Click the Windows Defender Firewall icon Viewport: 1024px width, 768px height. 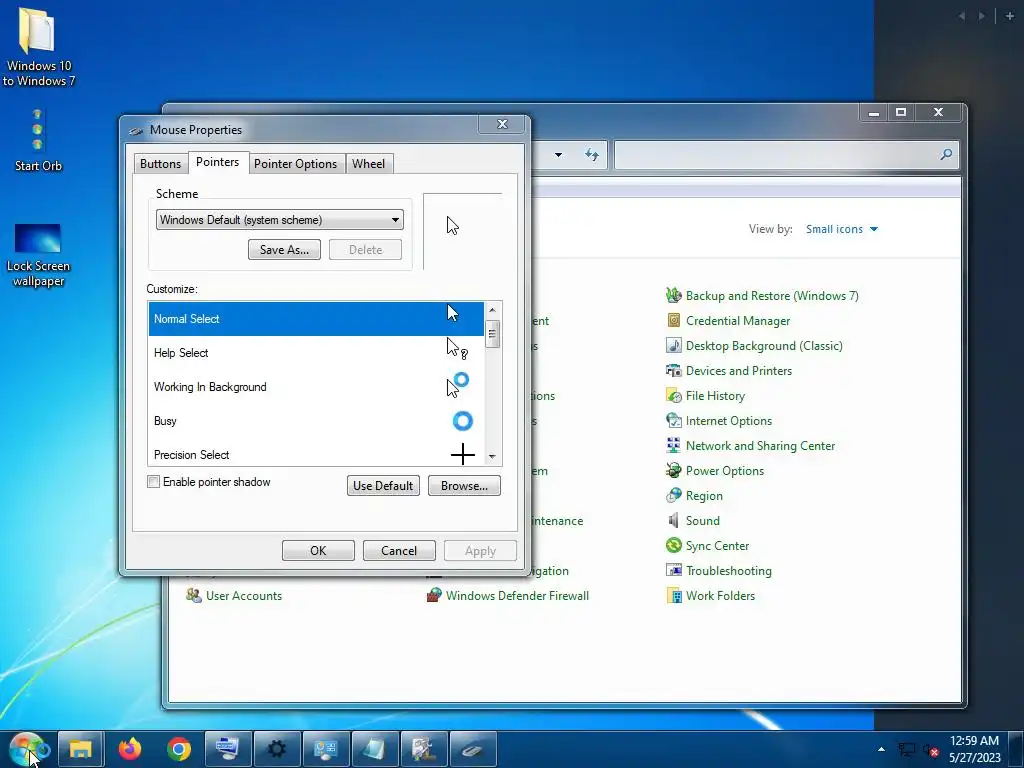434,596
